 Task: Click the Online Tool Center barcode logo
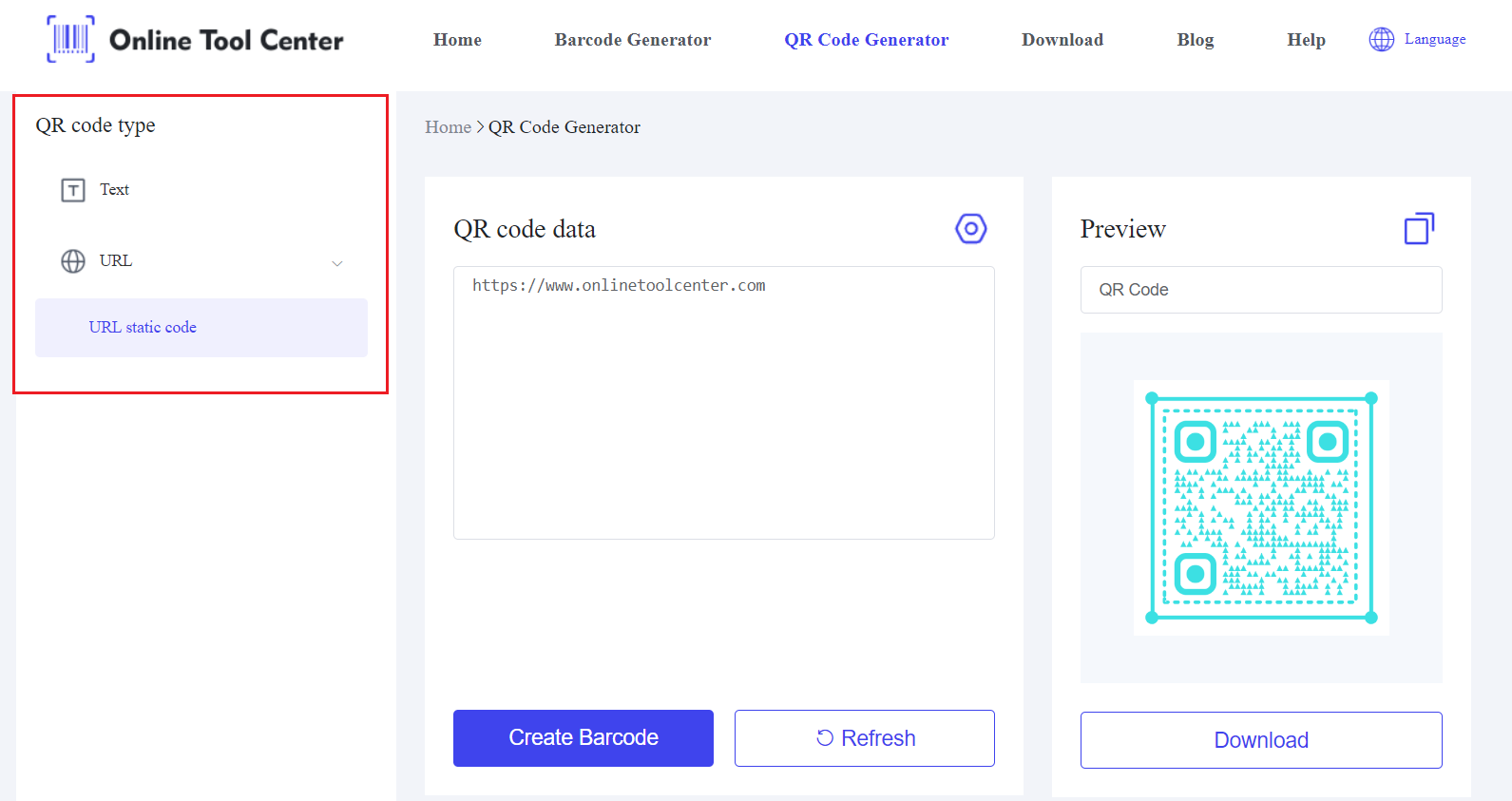tap(71, 39)
